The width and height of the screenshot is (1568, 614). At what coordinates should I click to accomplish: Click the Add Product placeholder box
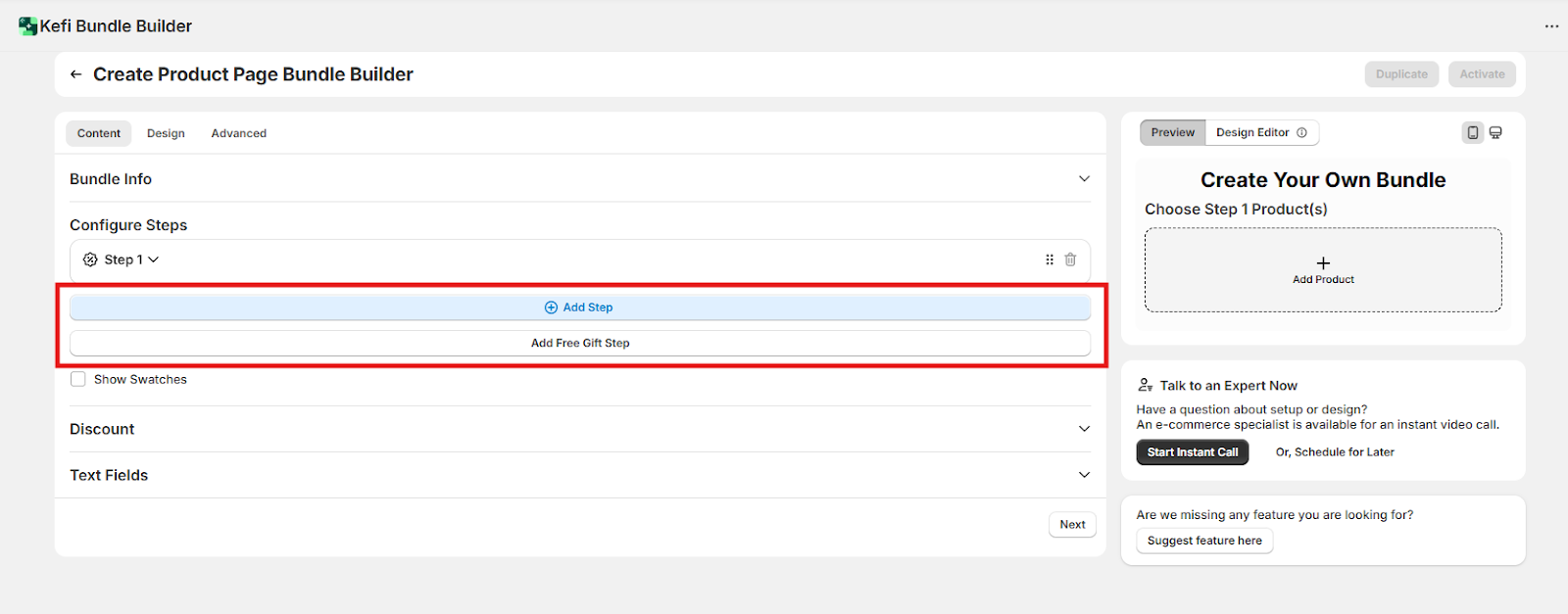coord(1323,270)
